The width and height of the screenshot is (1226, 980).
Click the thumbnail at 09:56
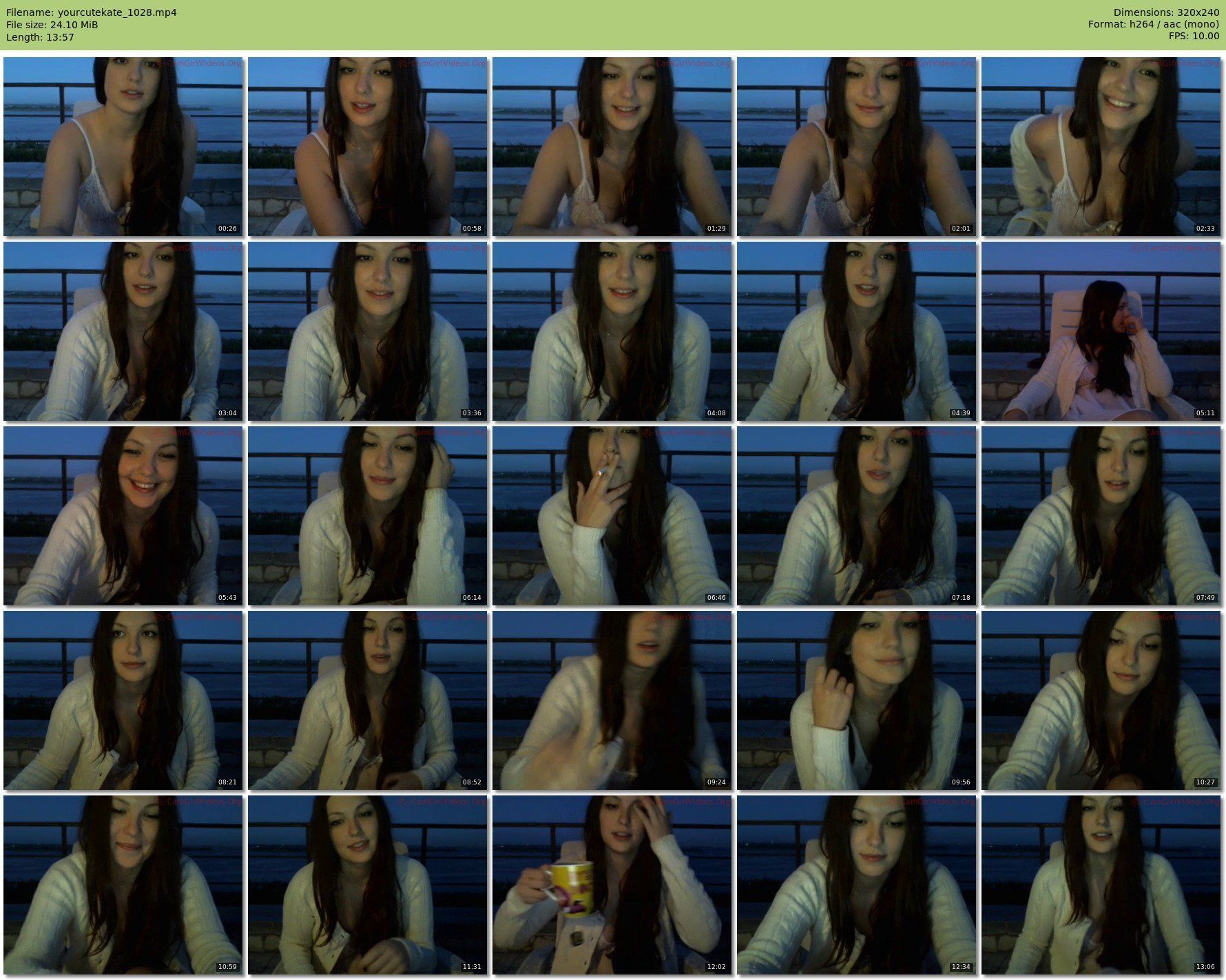(856, 700)
